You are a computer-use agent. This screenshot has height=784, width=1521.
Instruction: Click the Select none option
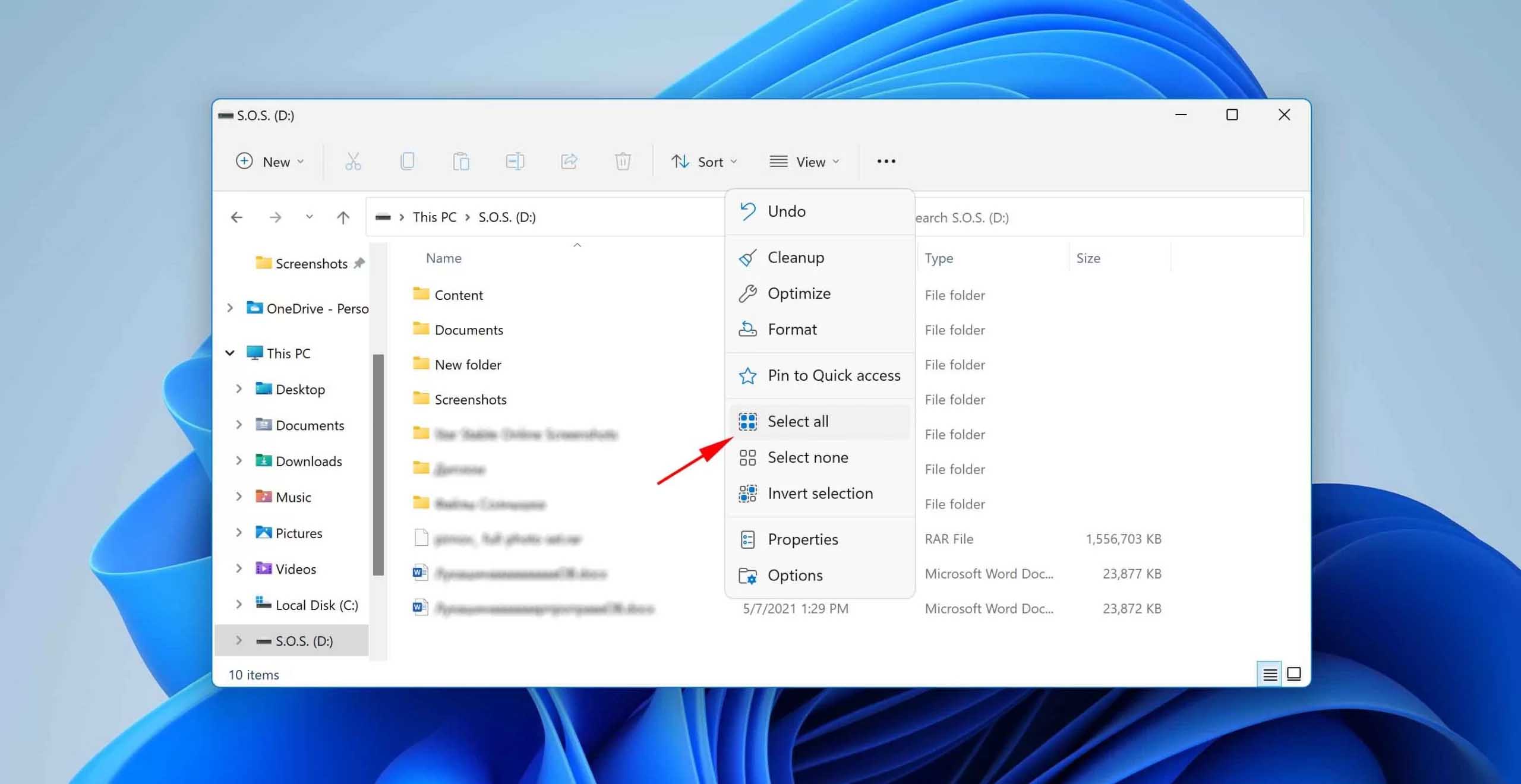coord(808,457)
